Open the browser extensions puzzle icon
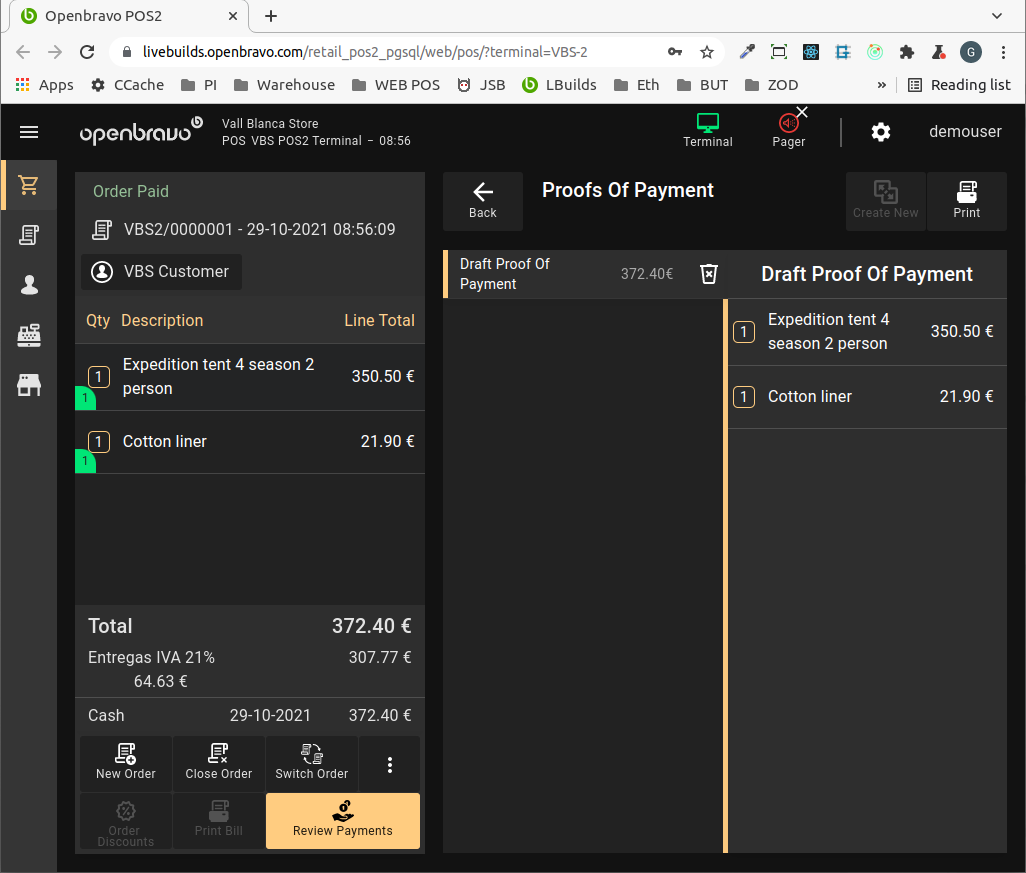Screen dimensions: 1026x873 pos(906,52)
